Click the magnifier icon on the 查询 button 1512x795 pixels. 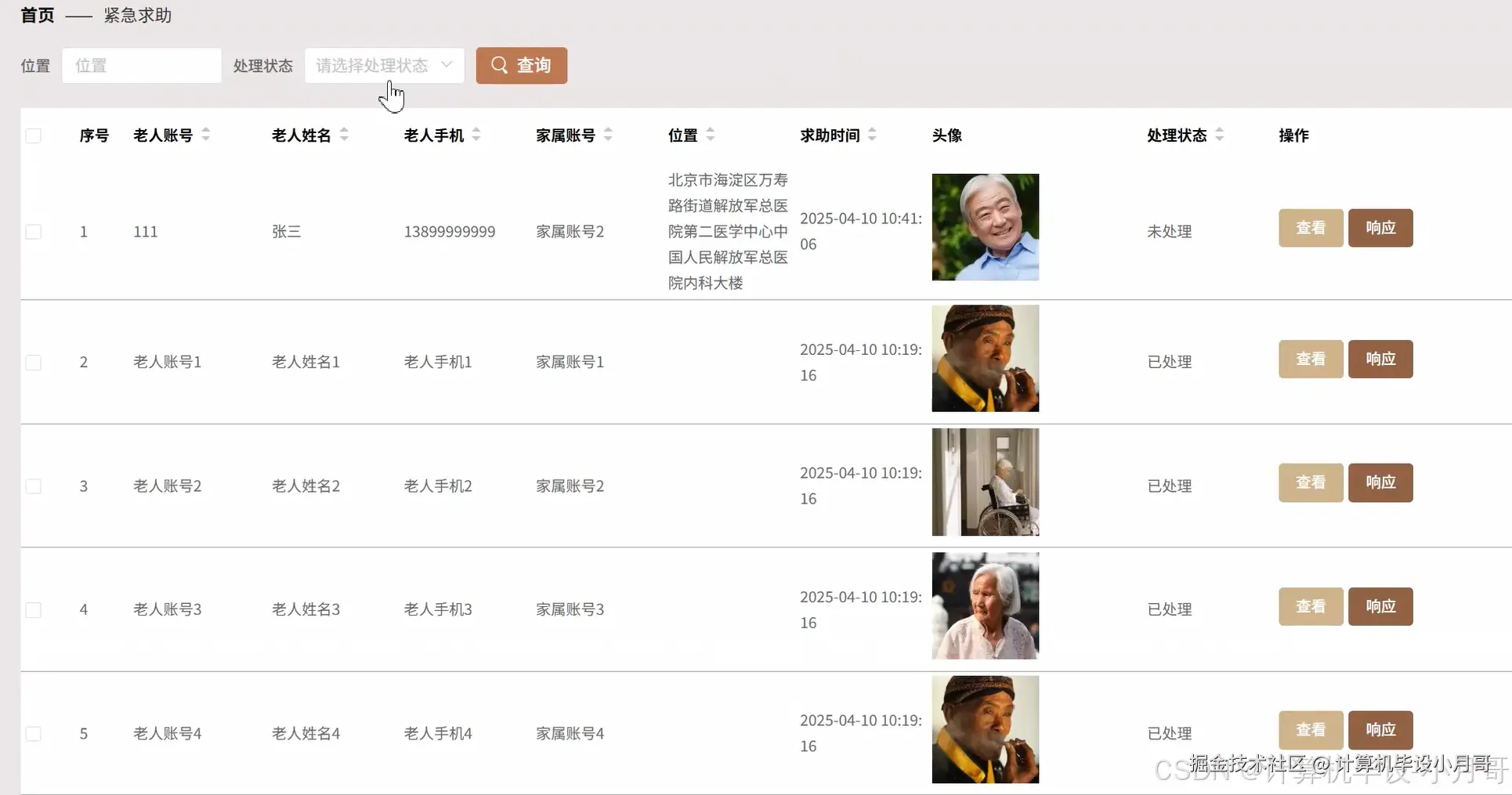(498, 66)
